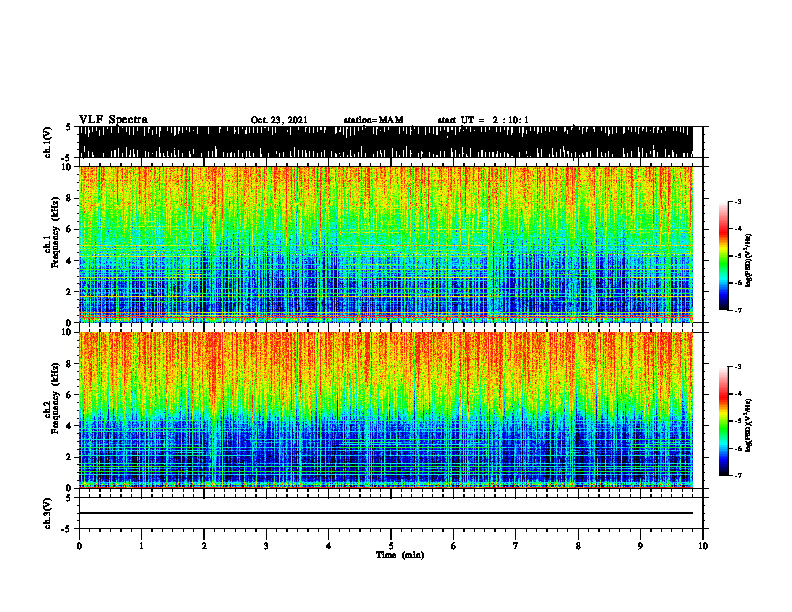Click the black ch.1 voltage waveform panel

(386, 142)
